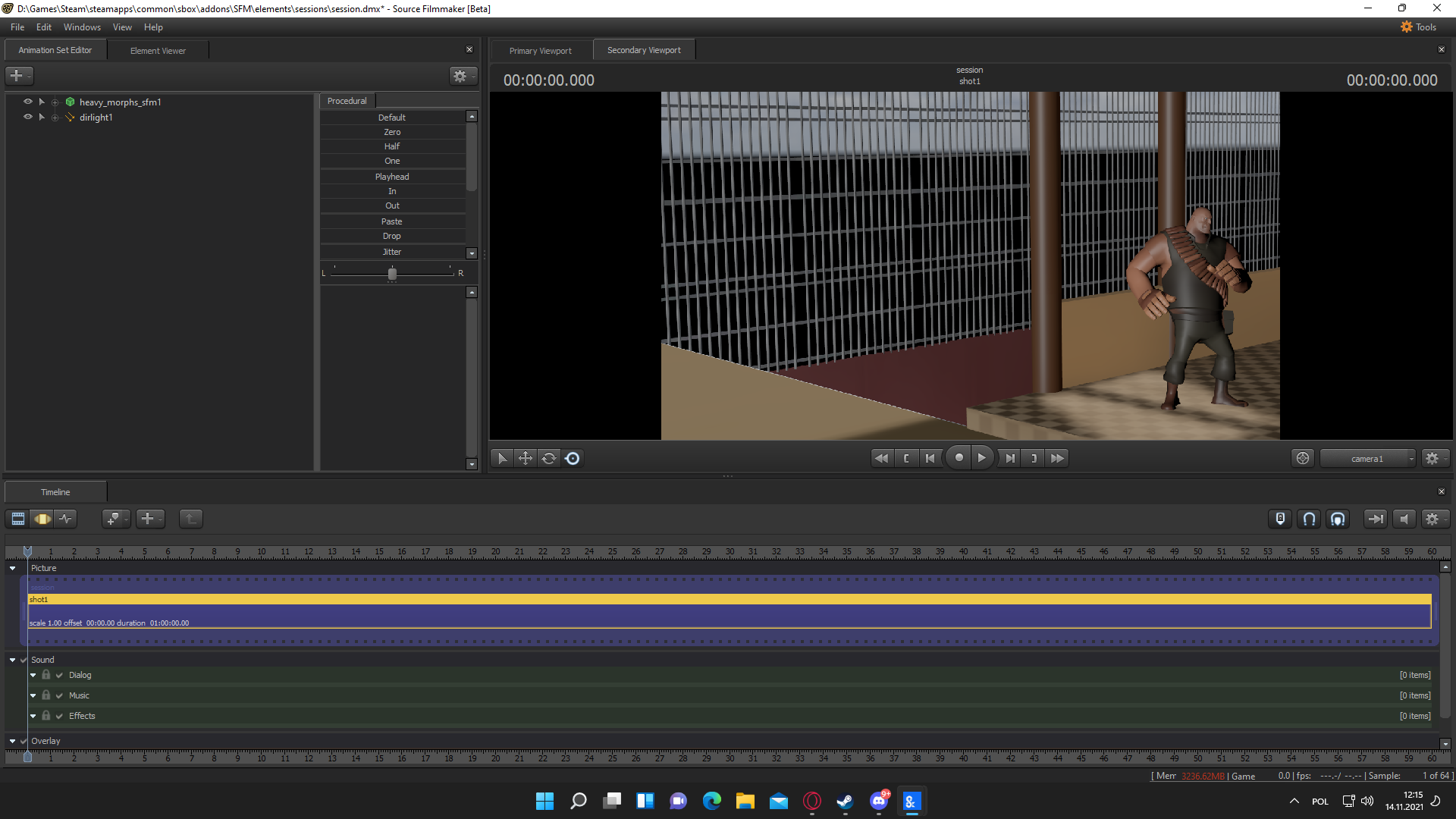Open the add animation set dropdown arrow
This screenshot has width=1456, height=819.
pos(28,76)
